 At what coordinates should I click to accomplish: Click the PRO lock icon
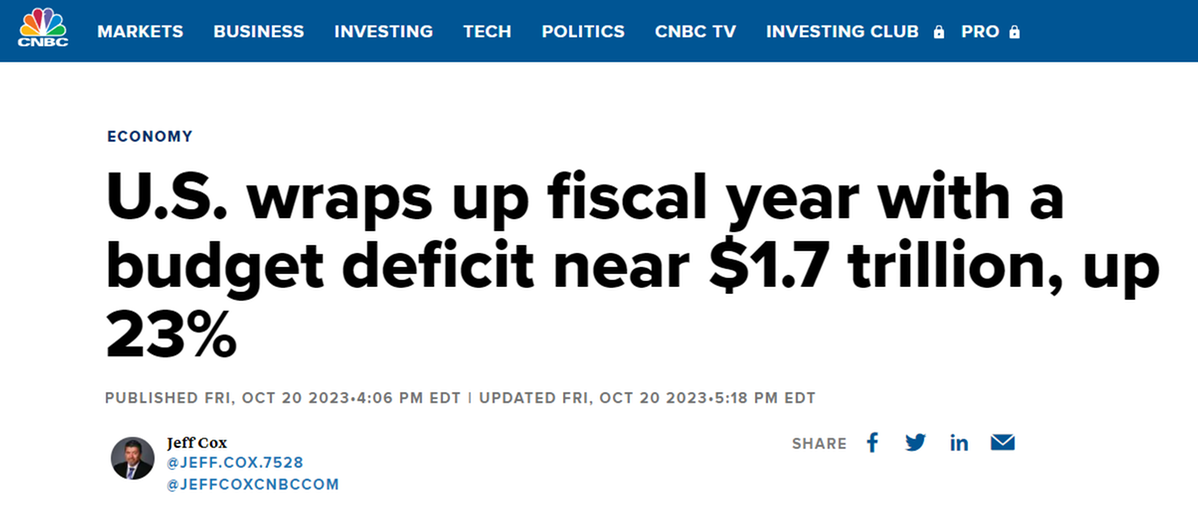[x=1015, y=32]
